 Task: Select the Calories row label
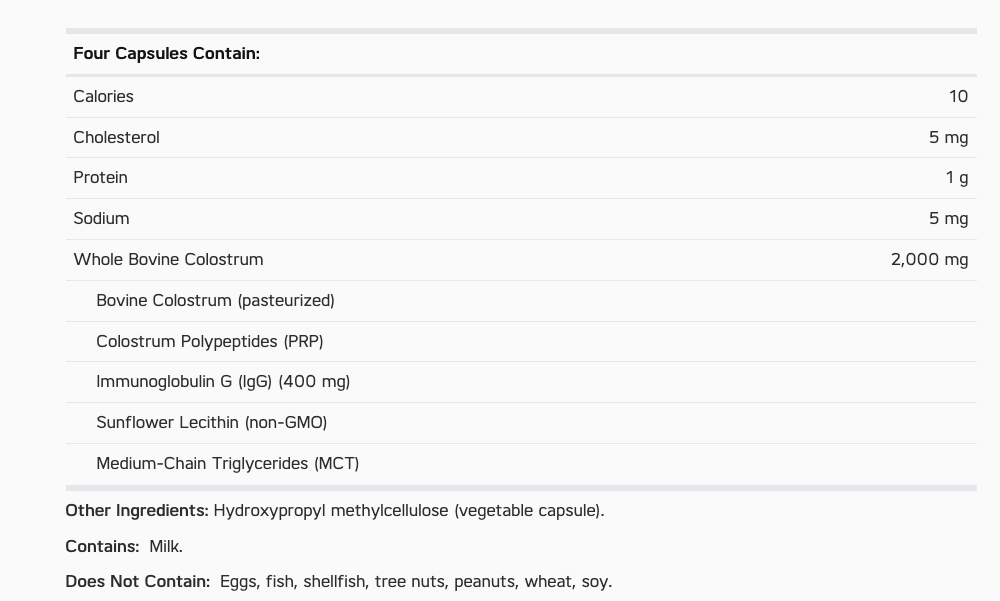click(103, 96)
